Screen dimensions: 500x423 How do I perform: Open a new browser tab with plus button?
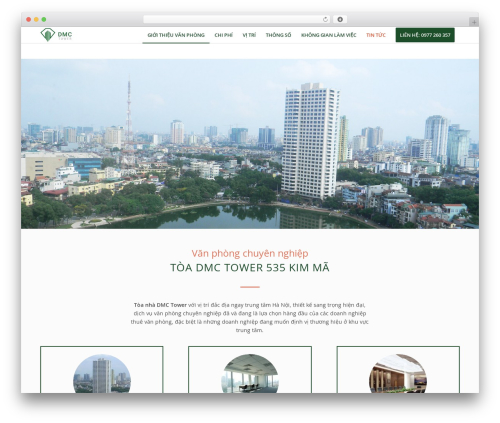pos(474,22)
